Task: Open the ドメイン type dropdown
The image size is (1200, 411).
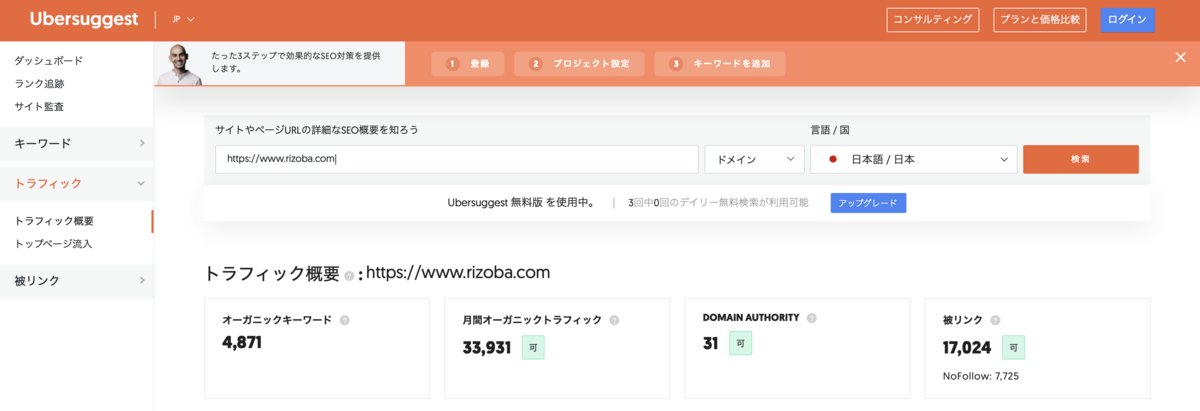Action: click(x=754, y=159)
